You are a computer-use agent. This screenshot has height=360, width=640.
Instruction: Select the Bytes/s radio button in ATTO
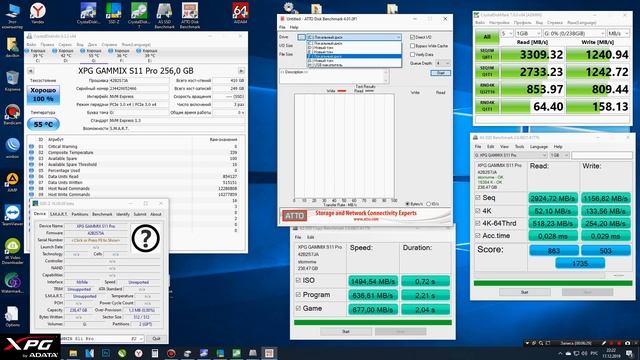pos(407,204)
